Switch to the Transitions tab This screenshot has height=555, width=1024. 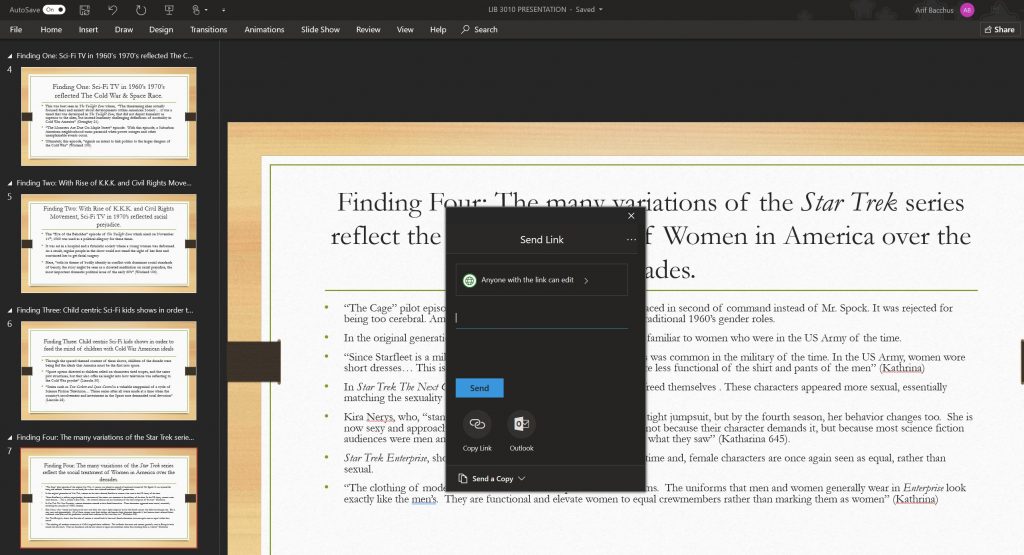pyautogui.click(x=208, y=29)
